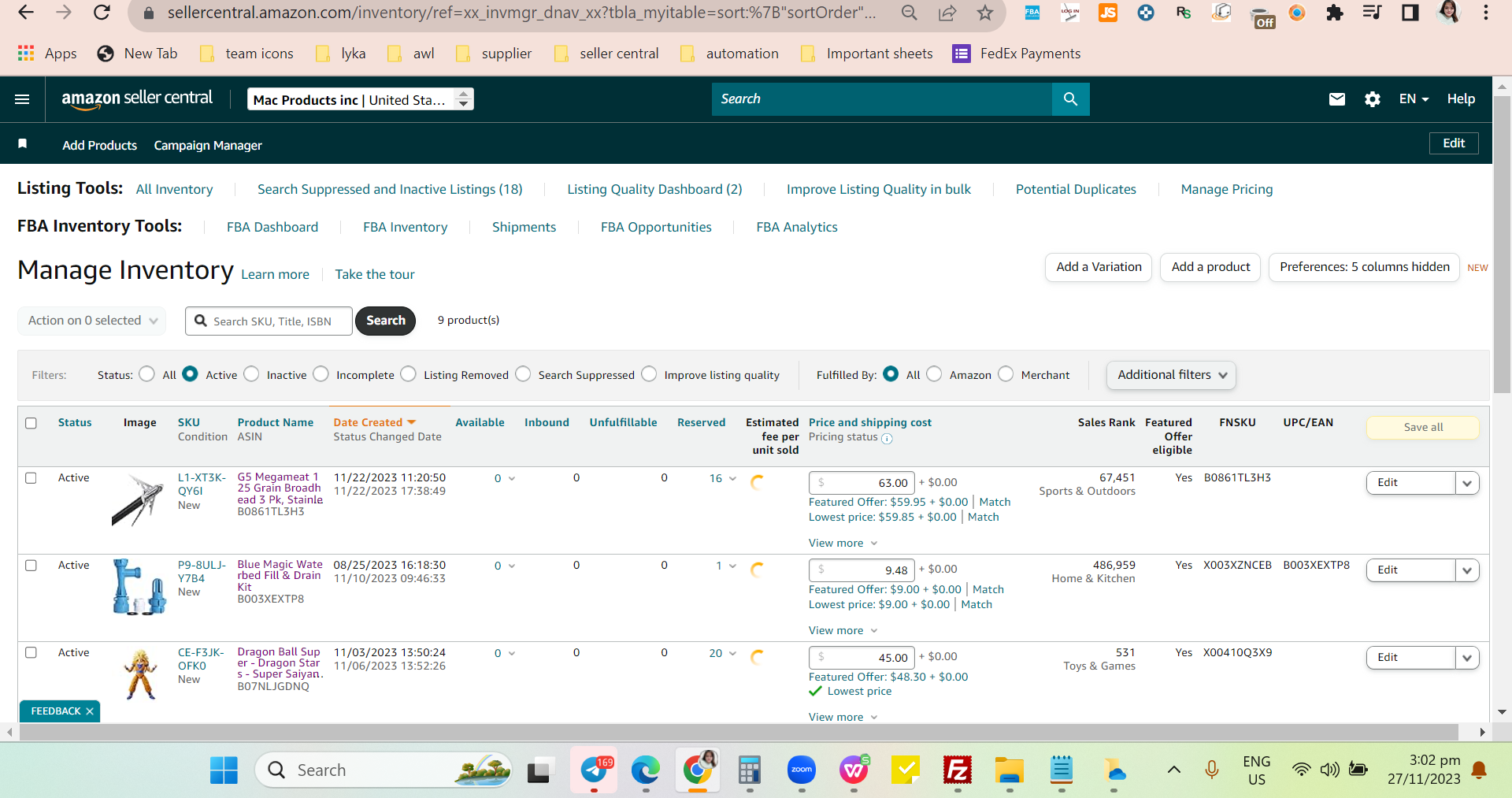1512x798 pixels.
Task: Open the Mac Products inc account switcher
Action: 361,99
